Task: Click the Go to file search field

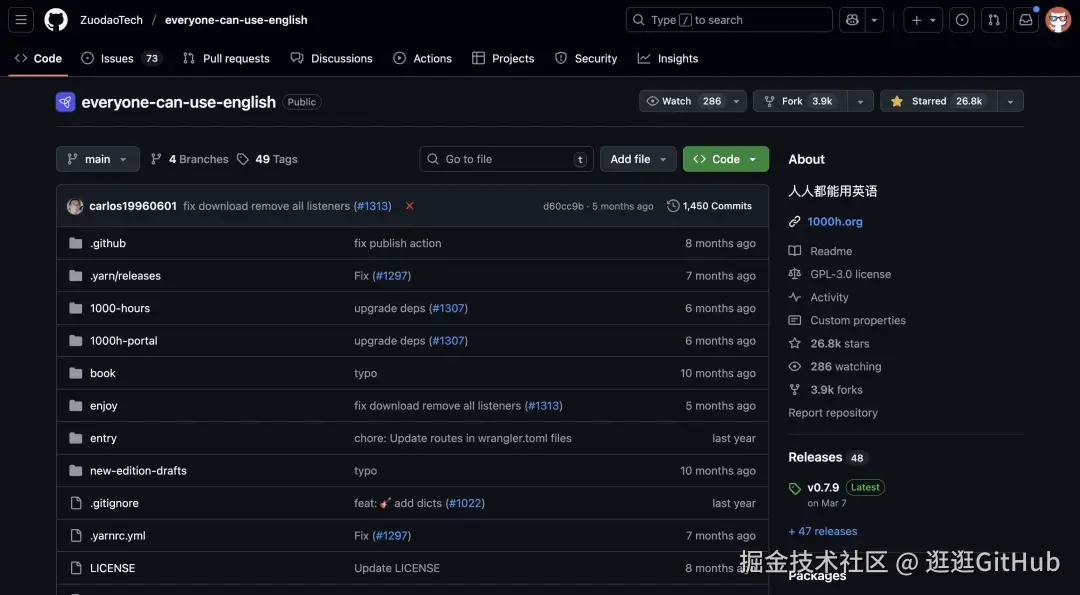Action: 506,159
